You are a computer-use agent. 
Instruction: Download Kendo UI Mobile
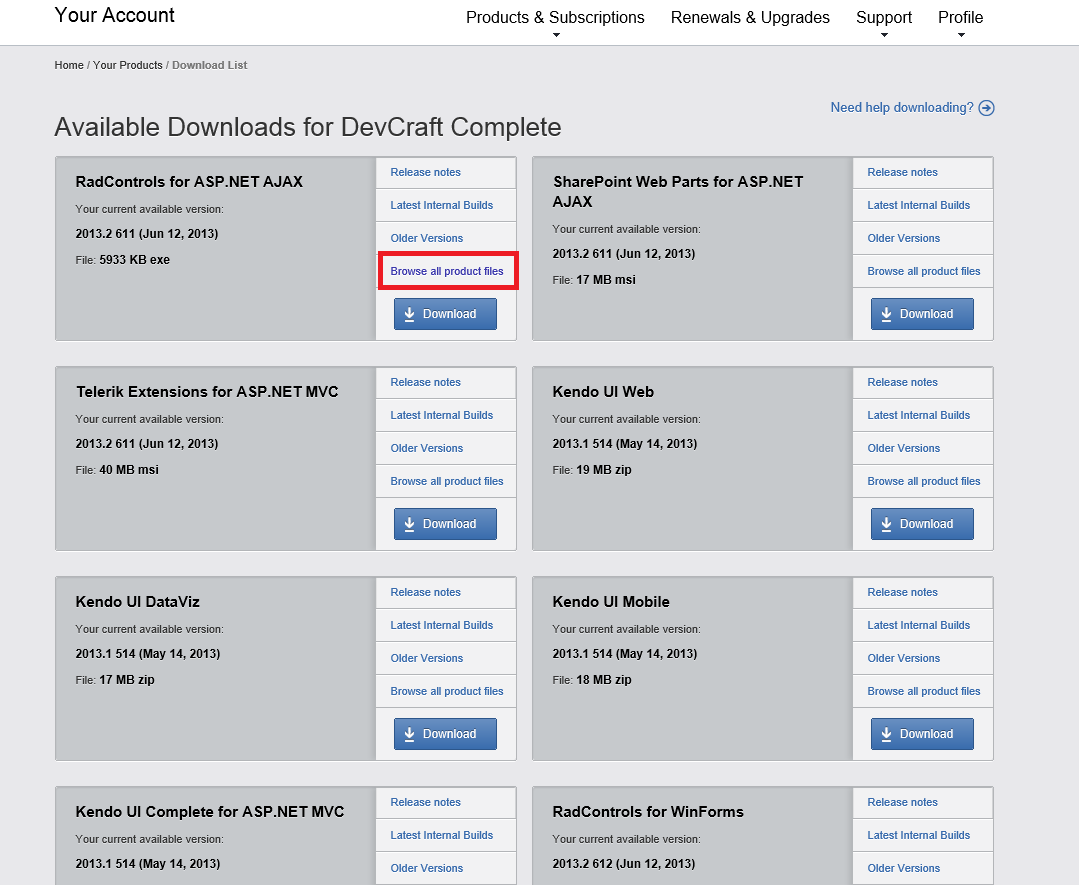pos(922,734)
